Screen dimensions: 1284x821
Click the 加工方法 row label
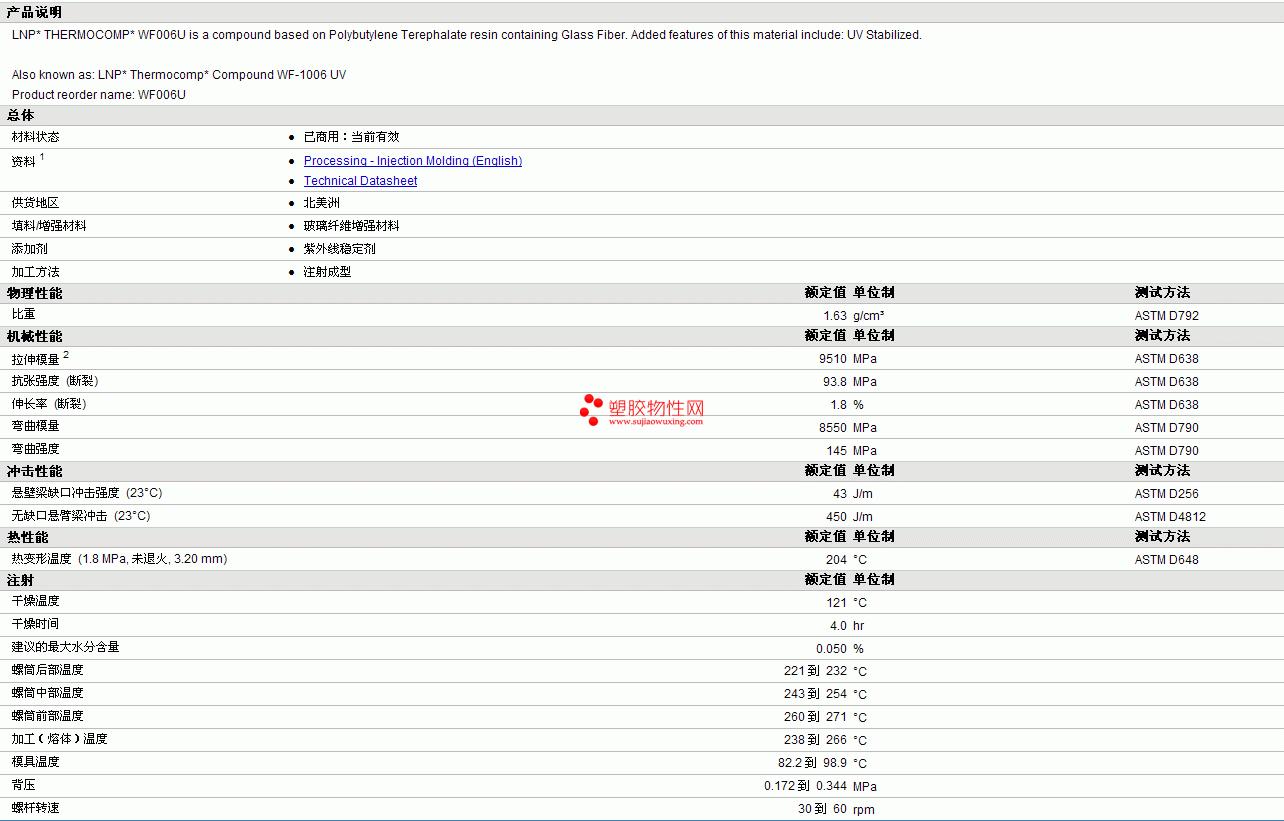click(x=35, y=272)
